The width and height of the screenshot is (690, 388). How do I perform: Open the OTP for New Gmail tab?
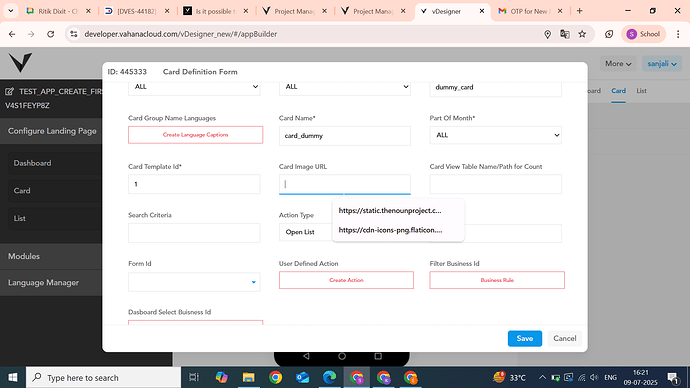[x=530, y=11]
